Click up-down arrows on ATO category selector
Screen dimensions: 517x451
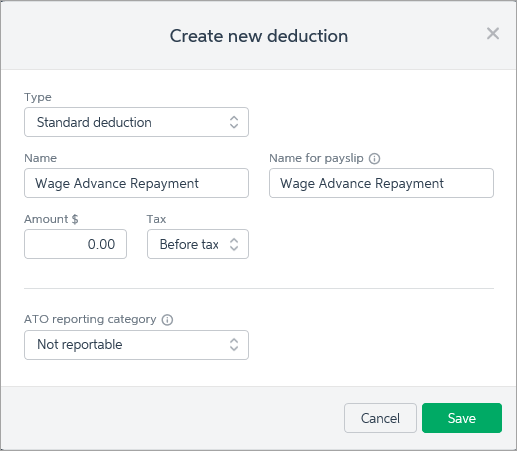234,345
